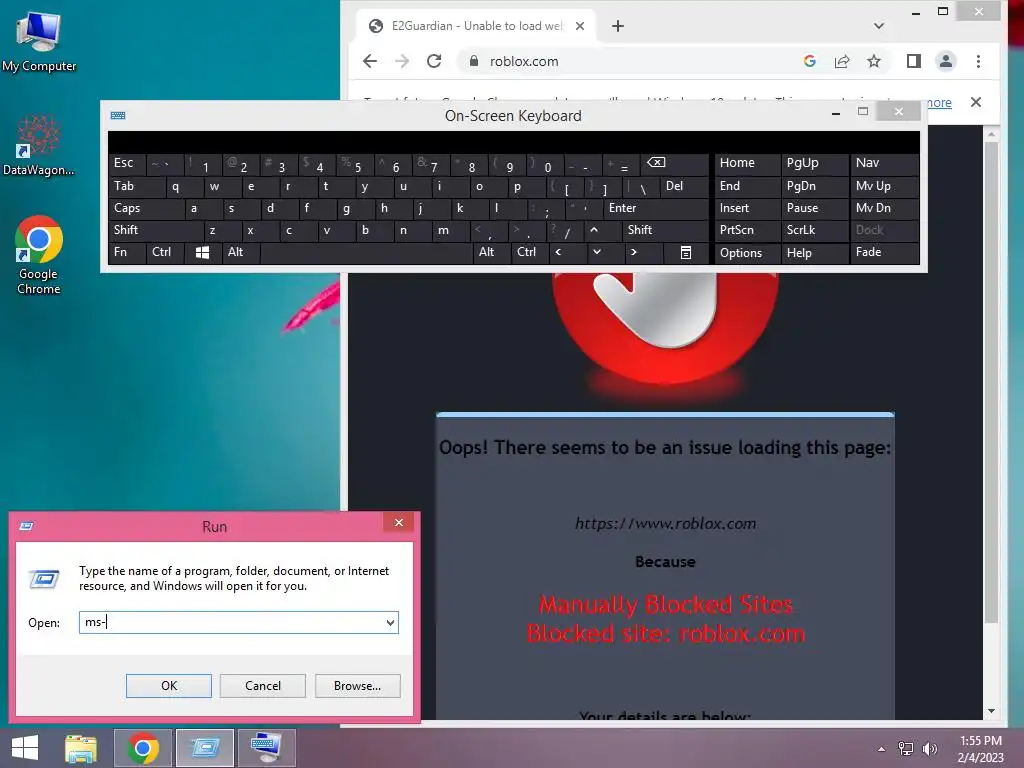Click Fade key on On-Screen Keyboard
Viewport: 1024px width, 768px height.
point(884,252)
